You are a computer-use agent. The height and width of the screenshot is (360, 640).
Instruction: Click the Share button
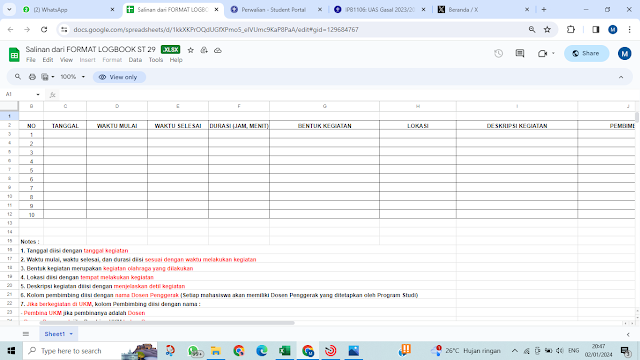coord(587,53)
